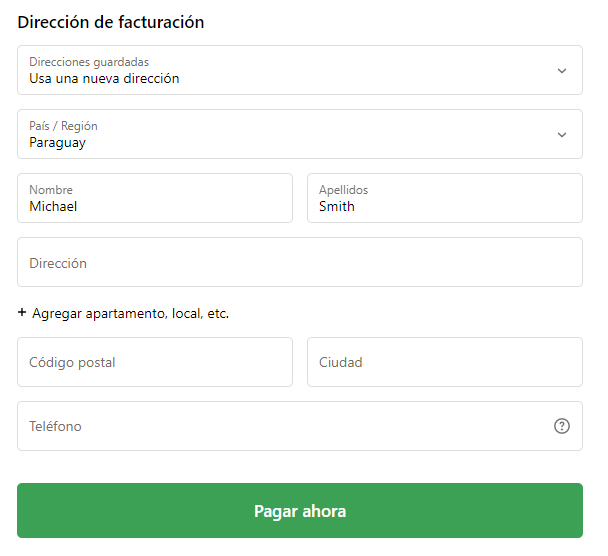608x556 pixels.
Task: Click the chevron arrow in País / Región
Action: (562, 135)
